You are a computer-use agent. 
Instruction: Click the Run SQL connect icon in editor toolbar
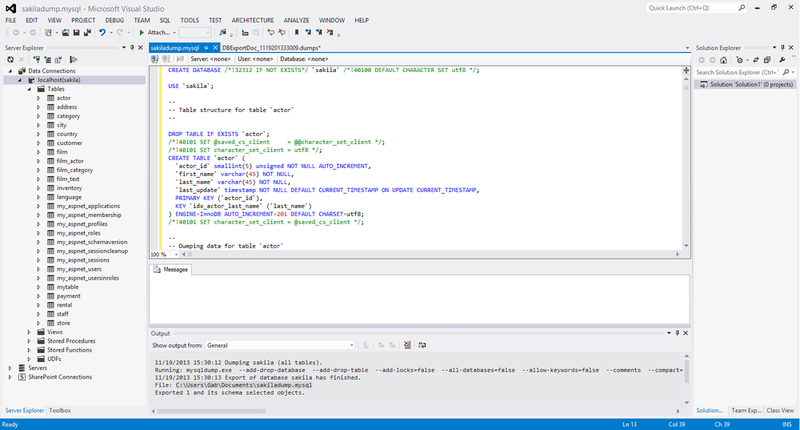[x=155, y=59]
